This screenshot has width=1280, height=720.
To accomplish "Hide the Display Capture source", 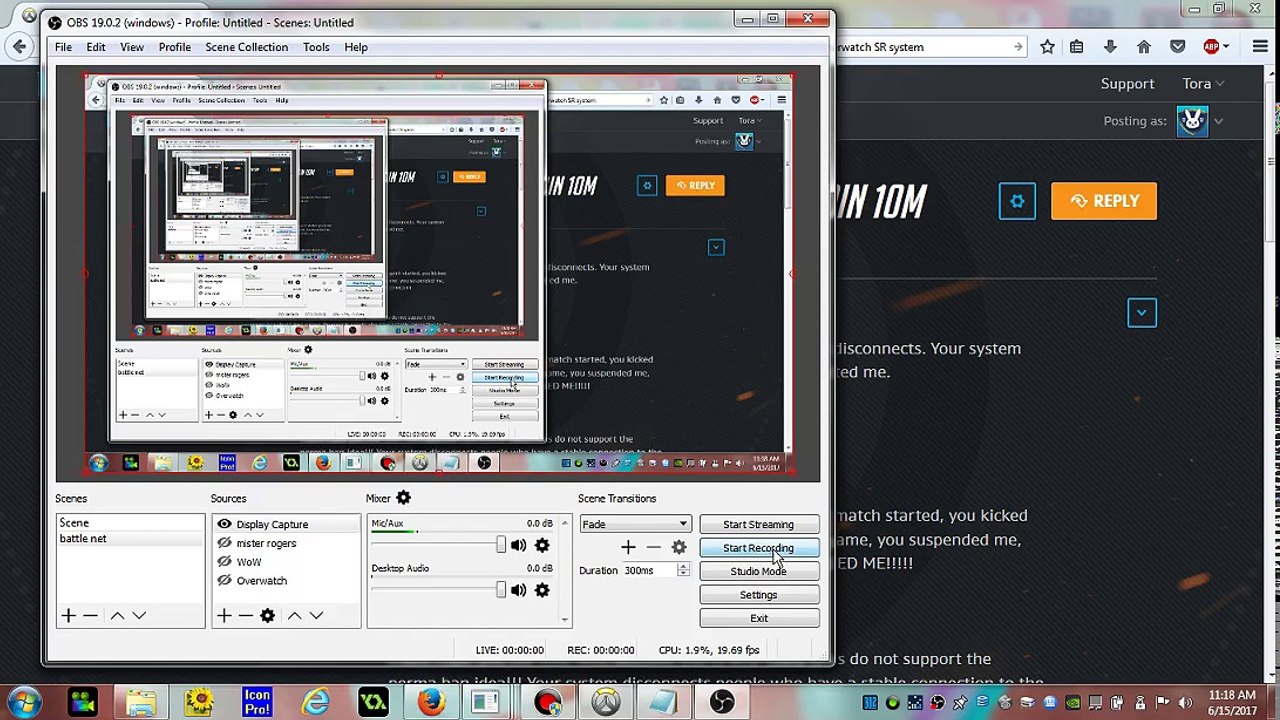I will (224, 524).
